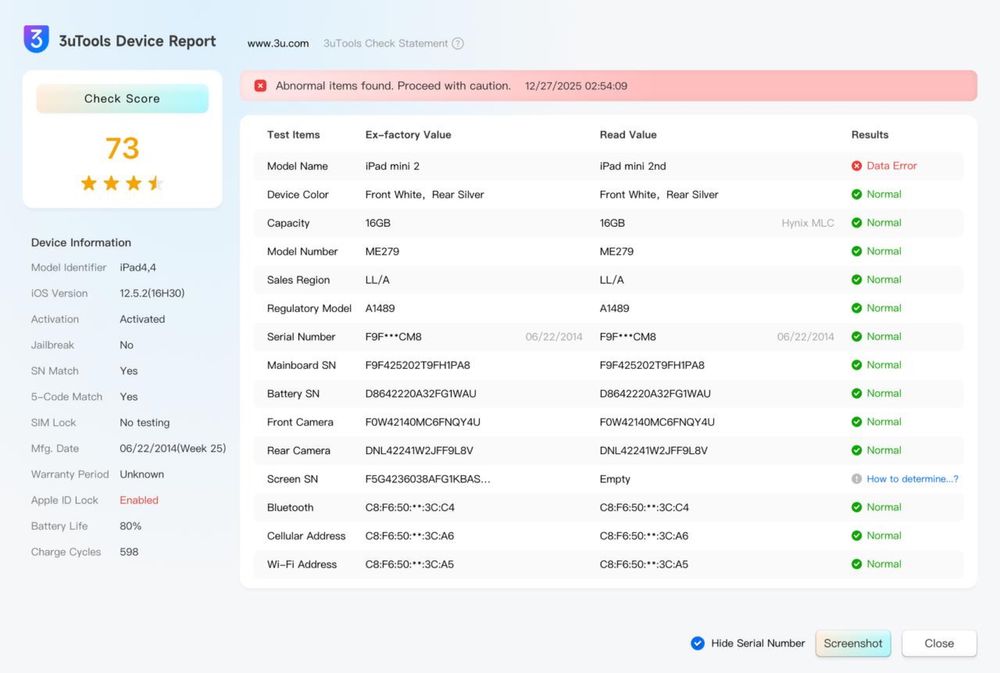Click the gray info icon for Screen SN
The height and width of the screenshot is (673, 1000).
[856, 479]
